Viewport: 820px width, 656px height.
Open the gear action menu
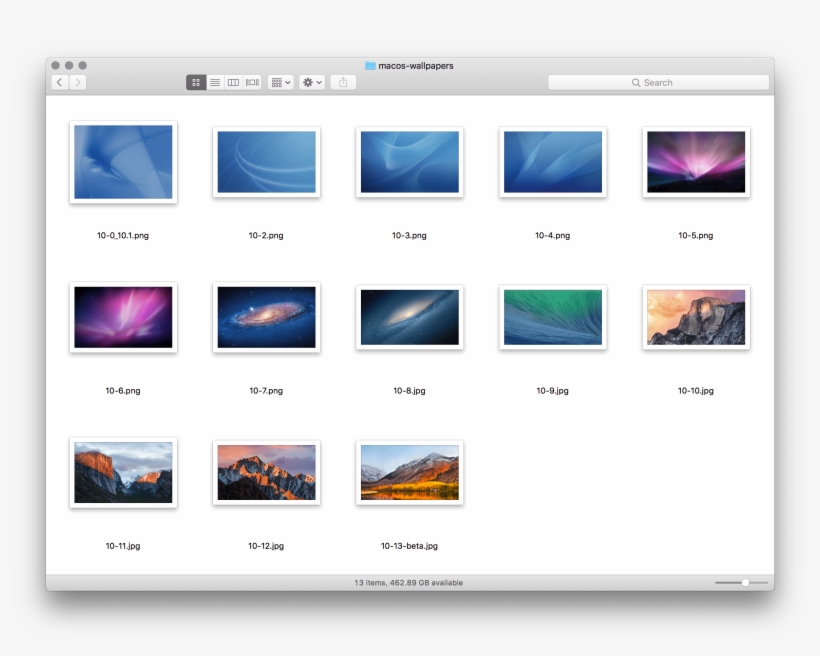click(312, 82)
